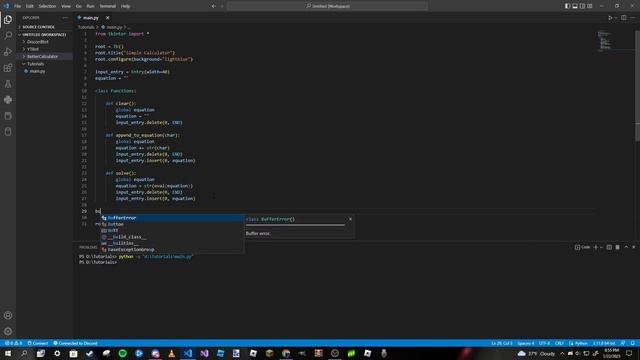
Task: Select BufferError autocomplete suggestion
Action: pyautogui.click(x=172, y=218)
